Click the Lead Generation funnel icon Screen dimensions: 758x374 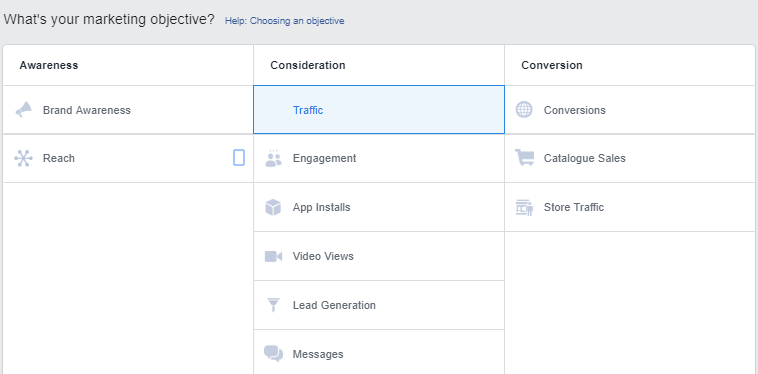(274, 305)
